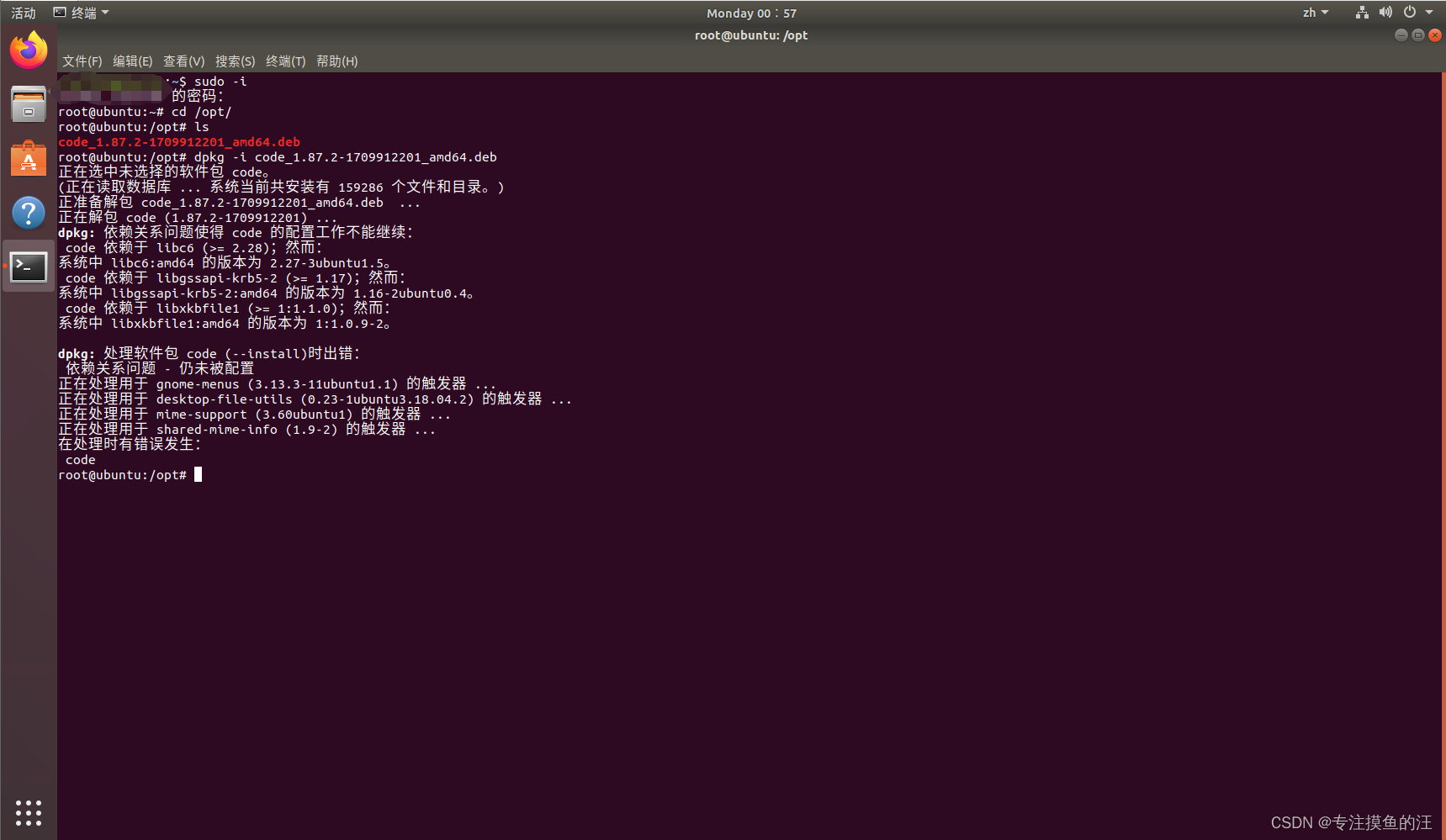Screen dimensions: 1446x840
Task: Open the volume speaker icon
Action: [x=1385, y=13]
